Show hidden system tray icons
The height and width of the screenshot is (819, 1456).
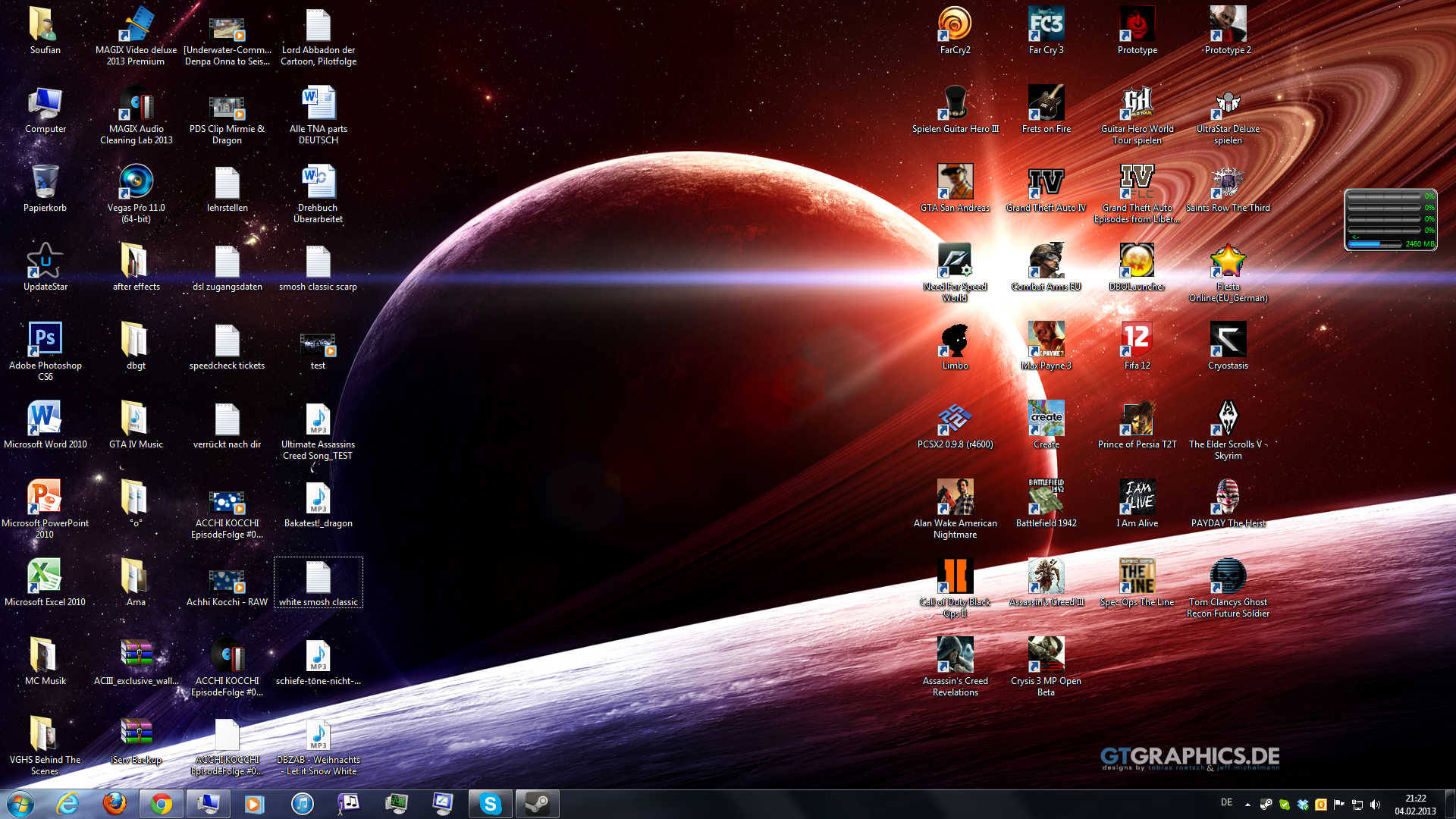tap(1247, 805)
